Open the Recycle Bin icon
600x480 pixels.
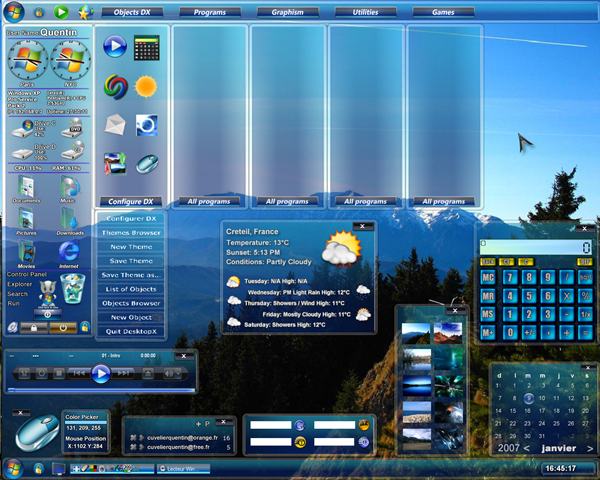coord(73,289)
